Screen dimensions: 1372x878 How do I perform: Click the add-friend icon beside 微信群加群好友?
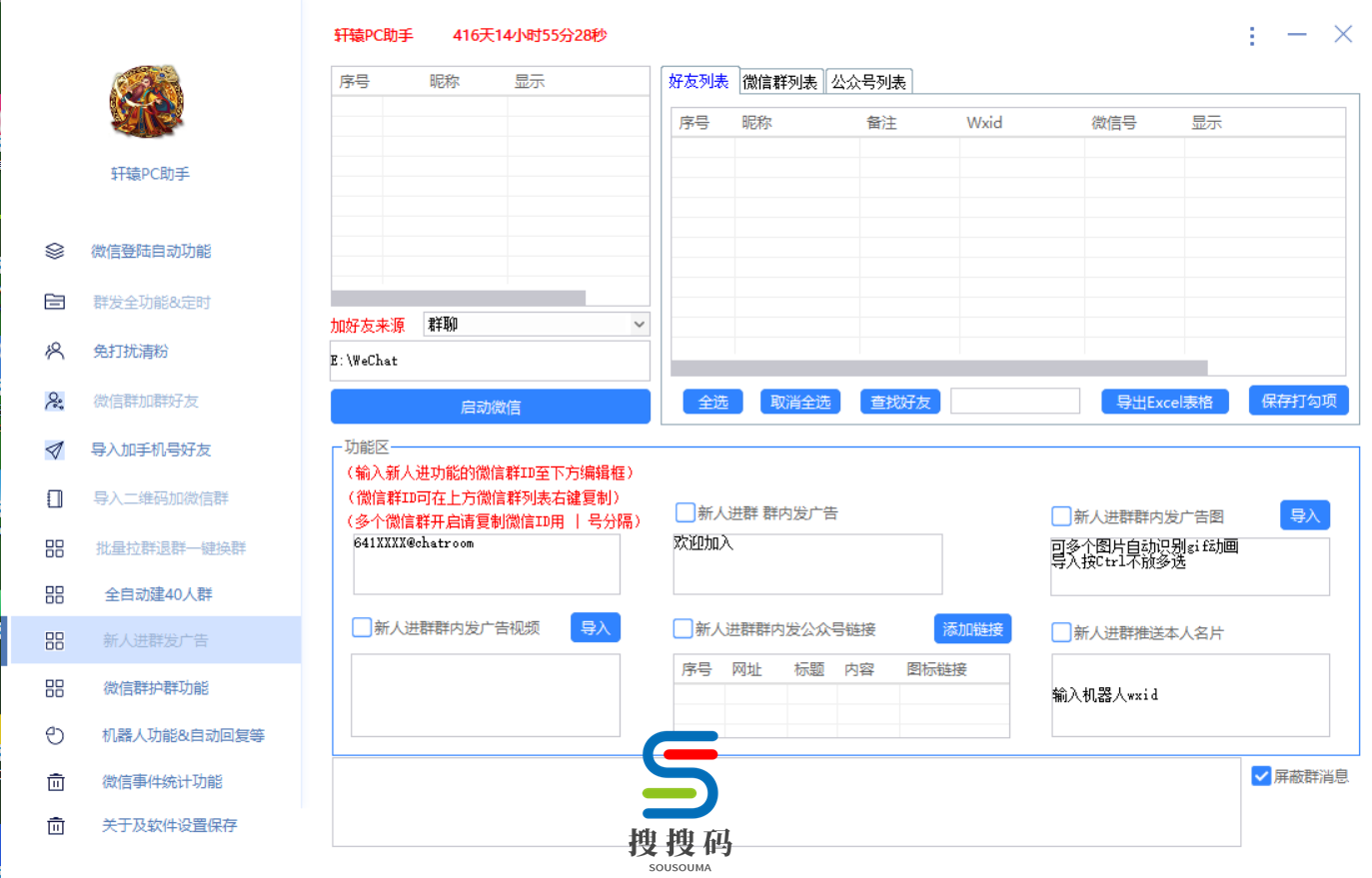pyautogui.click(x=55, y=401)
